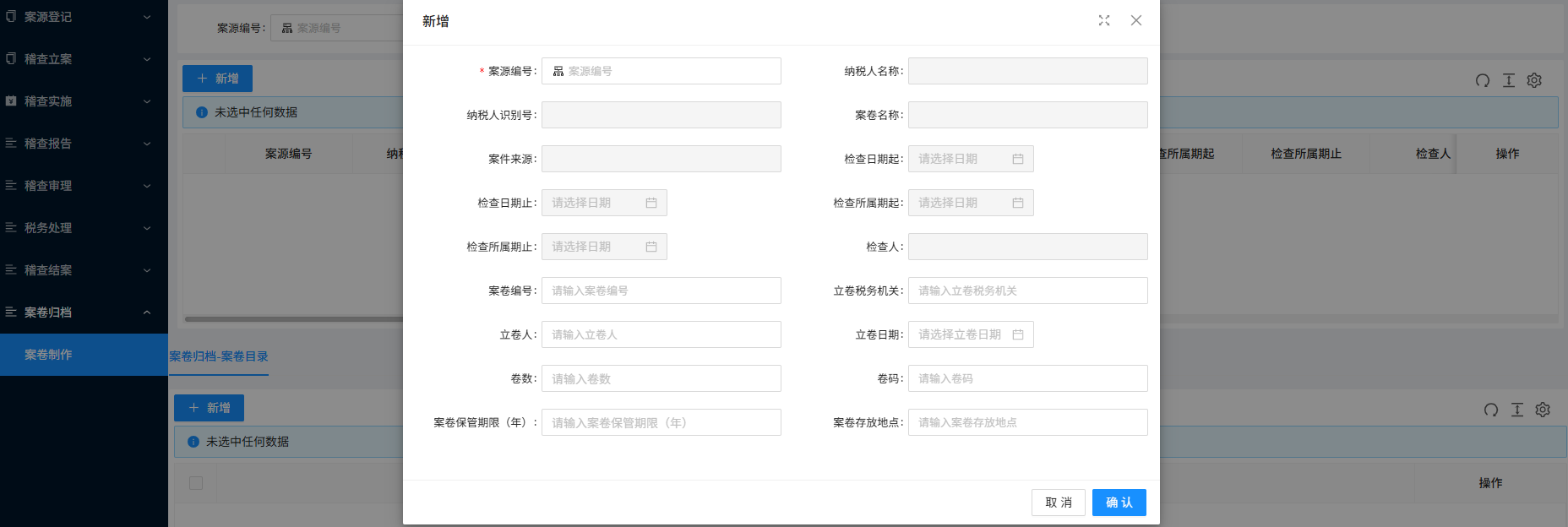Click calendar icon in 立卷日期 field
The image size is (1568, 527).
point(1017,334)
